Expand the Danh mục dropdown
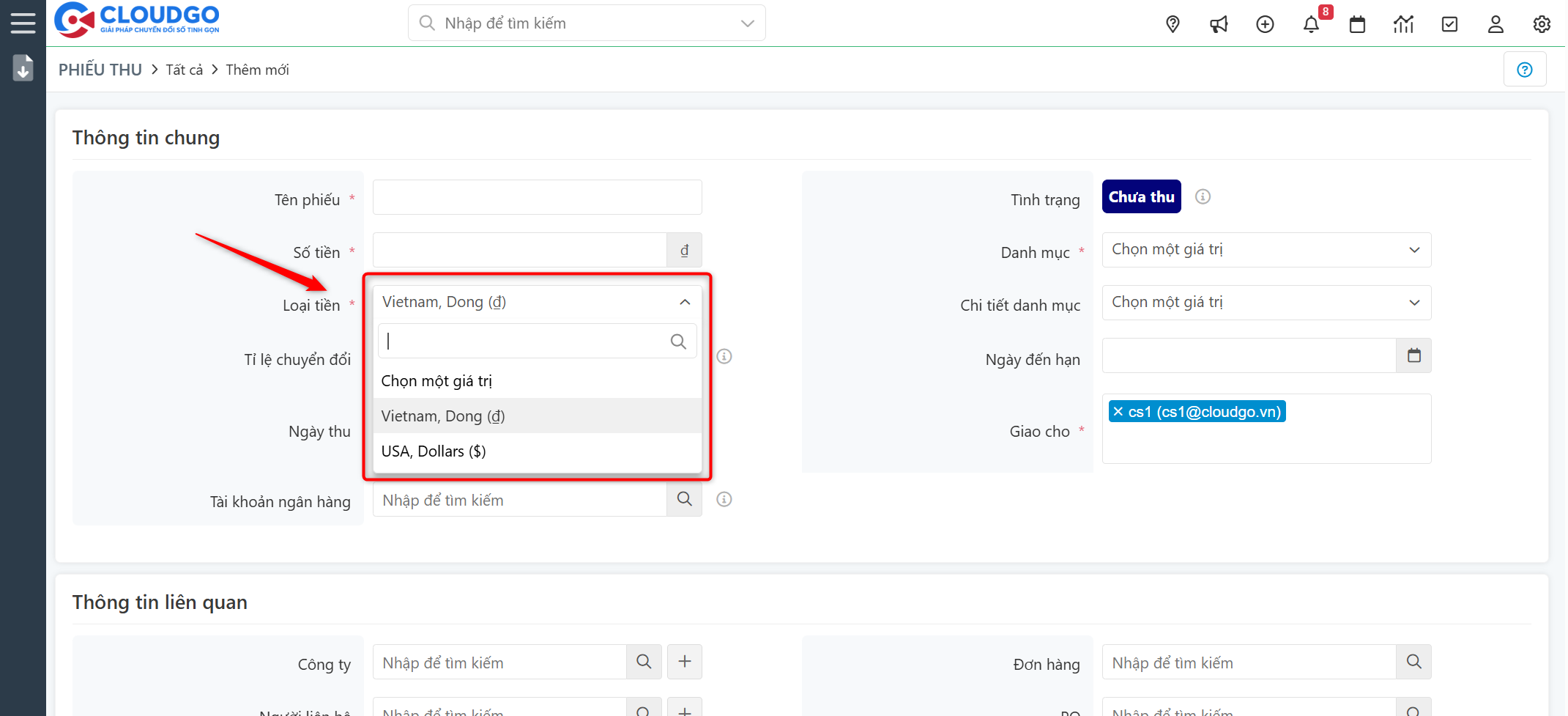Screen dimensions: 1568x716 [1266, 250]
